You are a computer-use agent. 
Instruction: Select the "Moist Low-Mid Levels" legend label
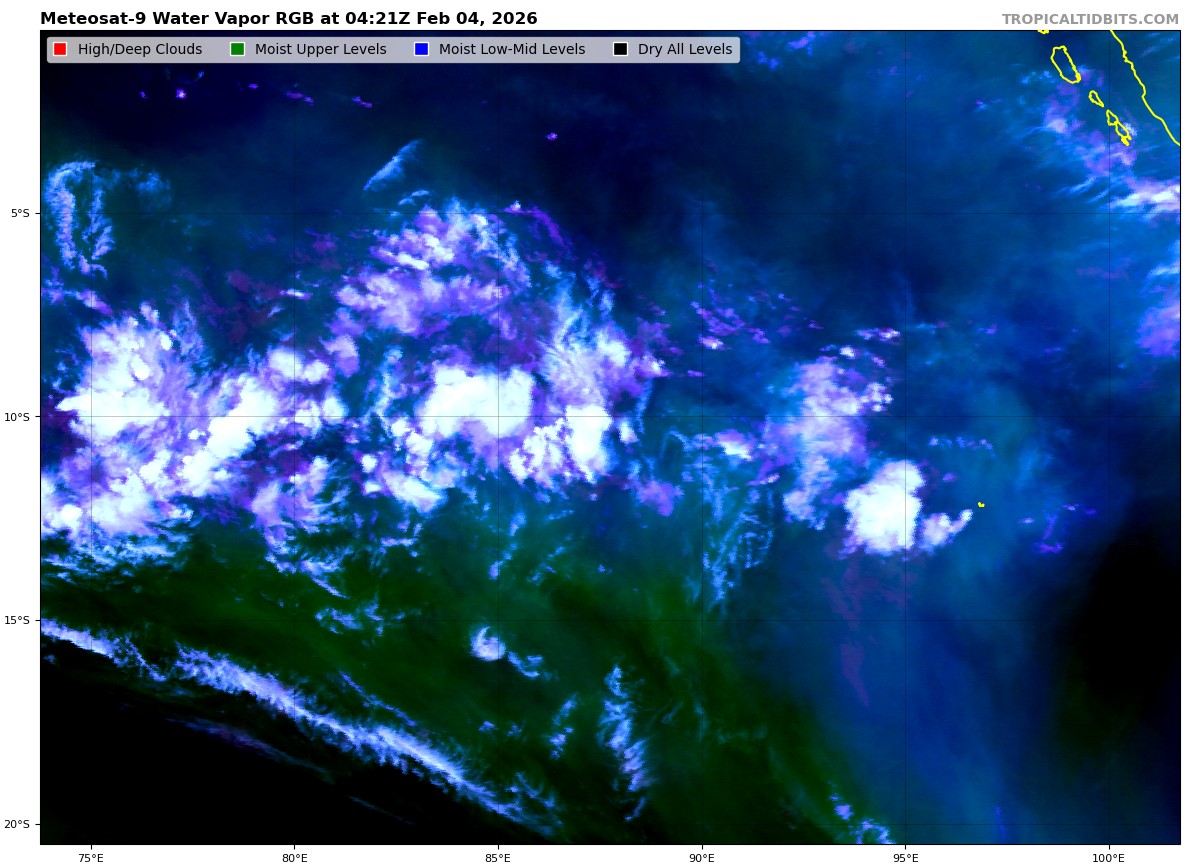511,50
